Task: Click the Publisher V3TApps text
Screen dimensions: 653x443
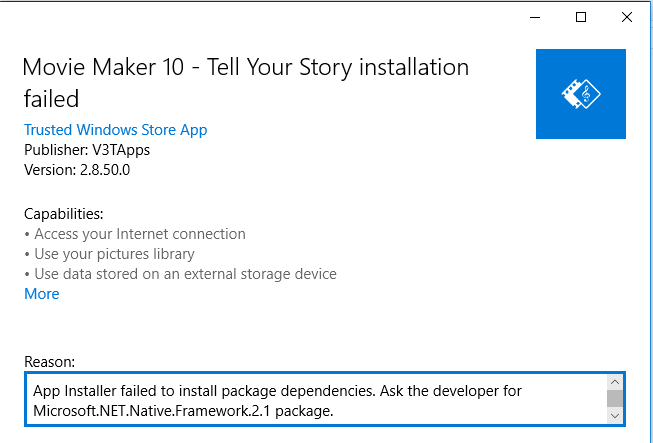Action: point(85,150)
